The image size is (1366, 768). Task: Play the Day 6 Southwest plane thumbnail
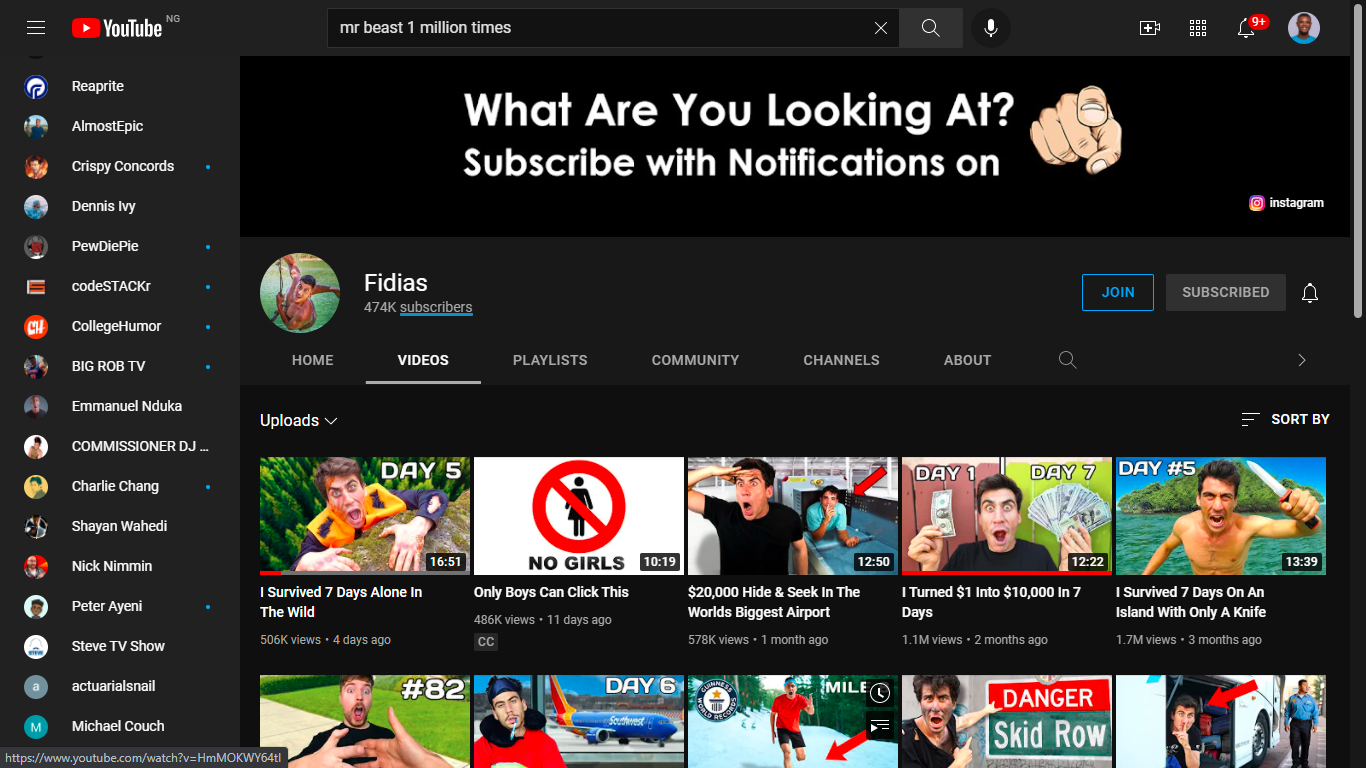point(579,721)
